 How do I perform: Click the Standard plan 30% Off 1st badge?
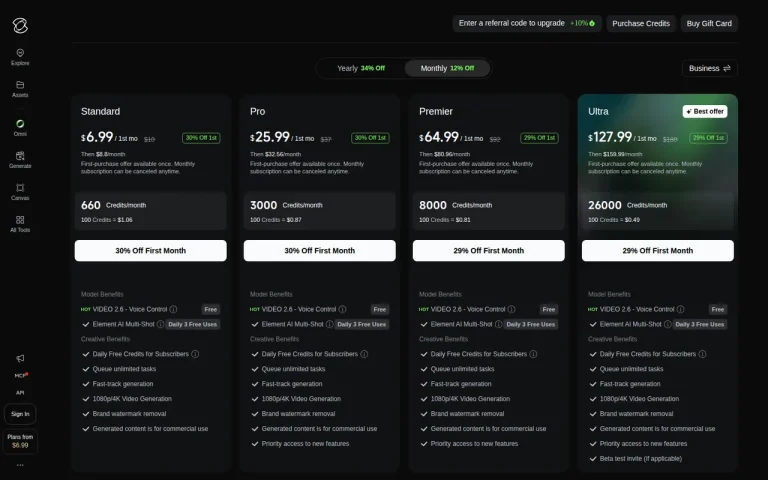point(201,138)
